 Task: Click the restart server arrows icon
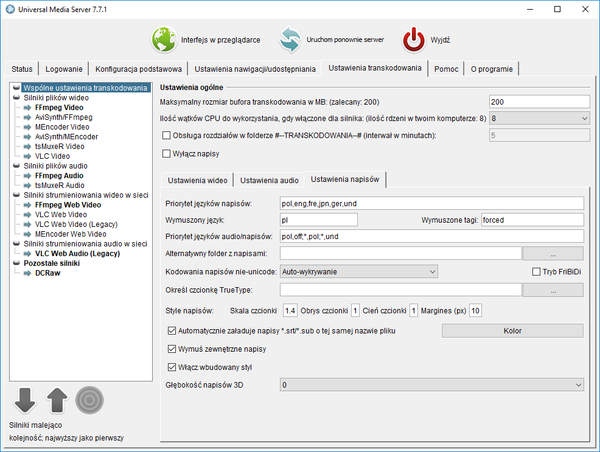[x=290, y=39]
